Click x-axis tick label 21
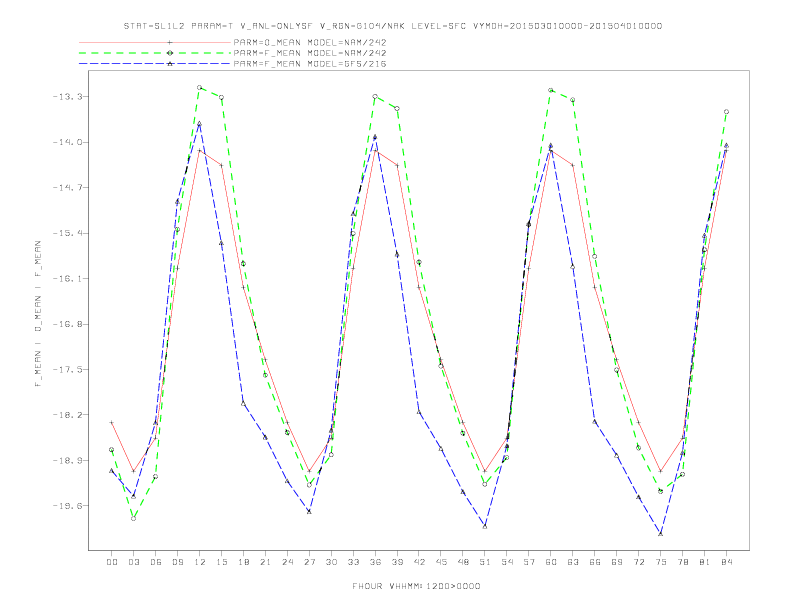Image resolution: width=792 pixels, height=612 pixels. (x=265, y=562)
